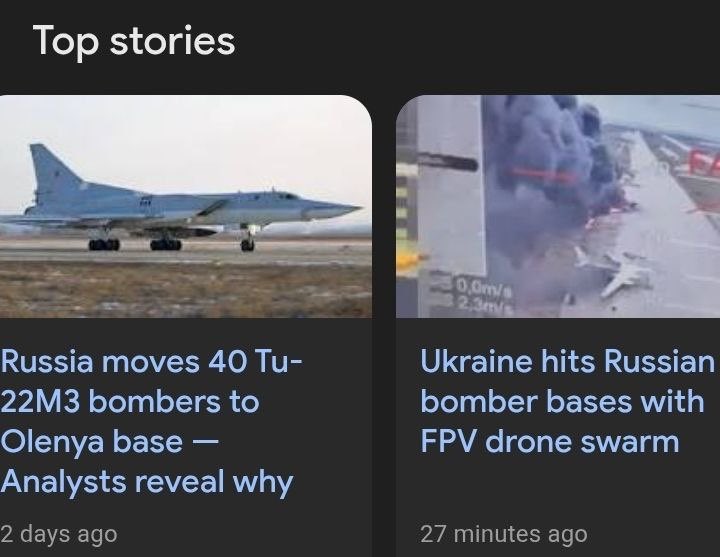This screenshot has width=720, height=557.
Task: Click '22M3 bombers to' headline line
Action: tap(130, 402)
